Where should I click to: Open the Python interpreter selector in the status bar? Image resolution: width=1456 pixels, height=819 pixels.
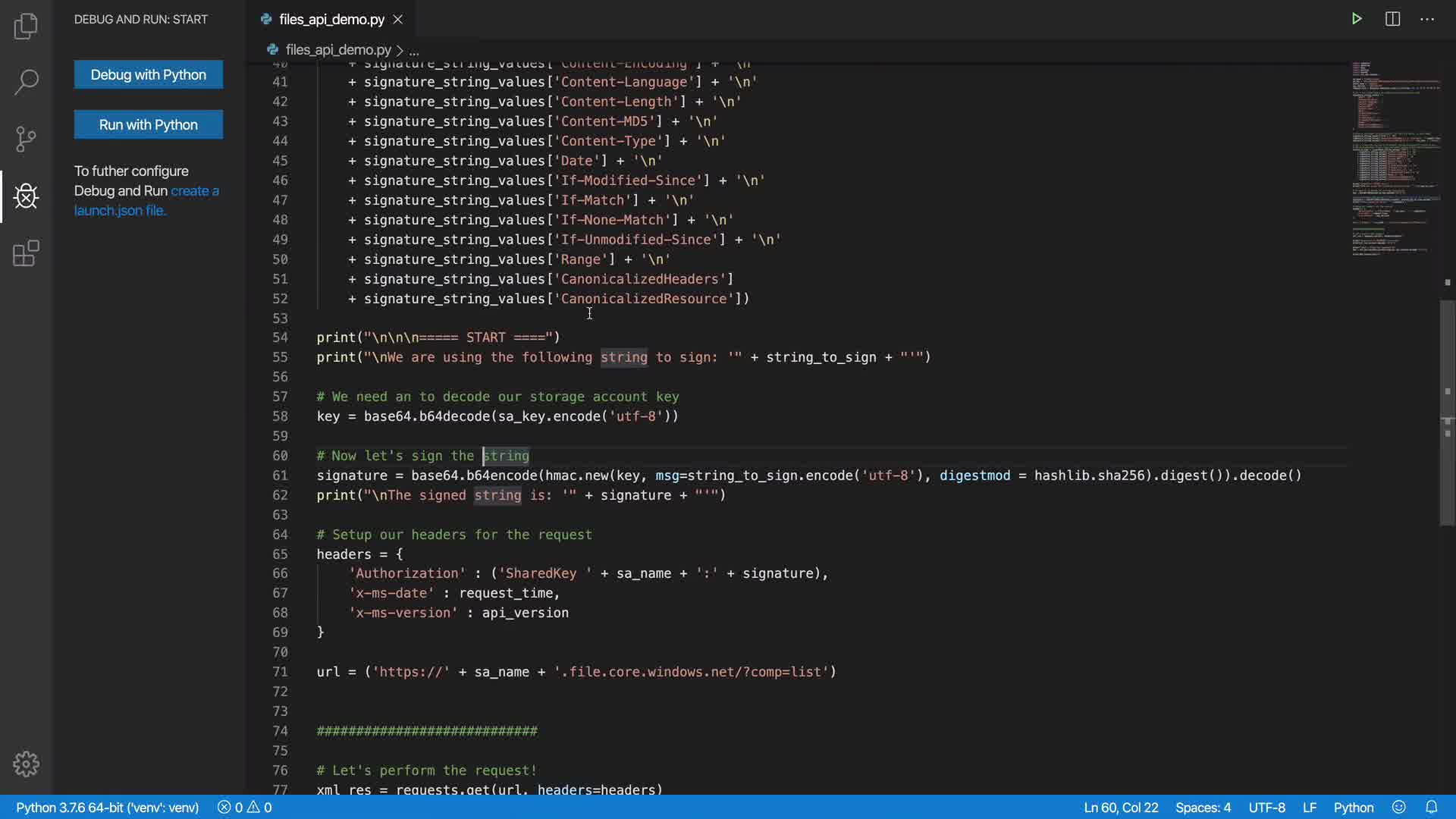click(107, 808)
